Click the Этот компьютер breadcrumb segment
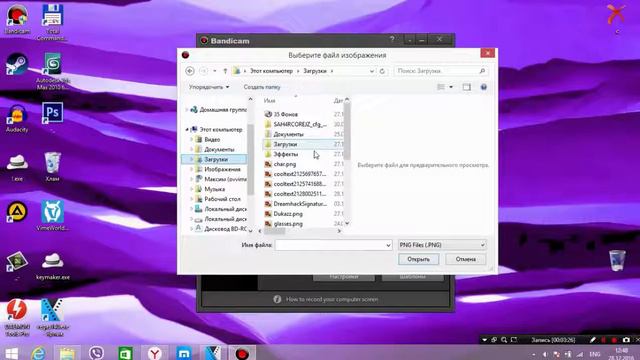The height and width of the screenshot is (360, 640). point(271,71)
